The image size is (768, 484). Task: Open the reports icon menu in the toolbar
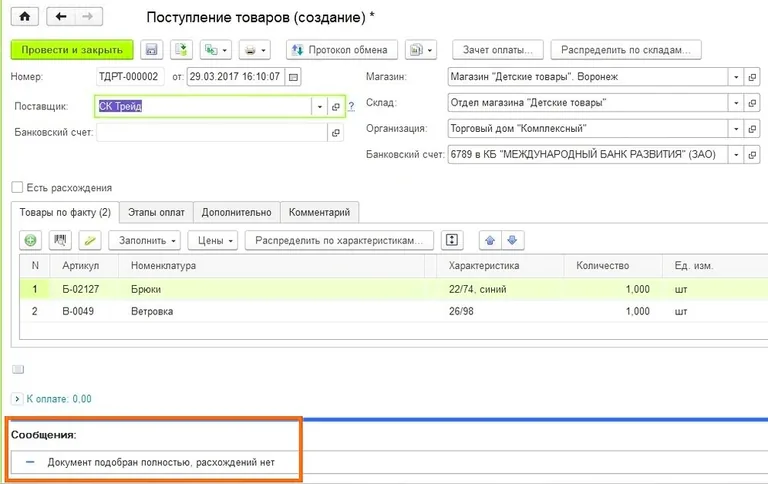coord(421,50)
